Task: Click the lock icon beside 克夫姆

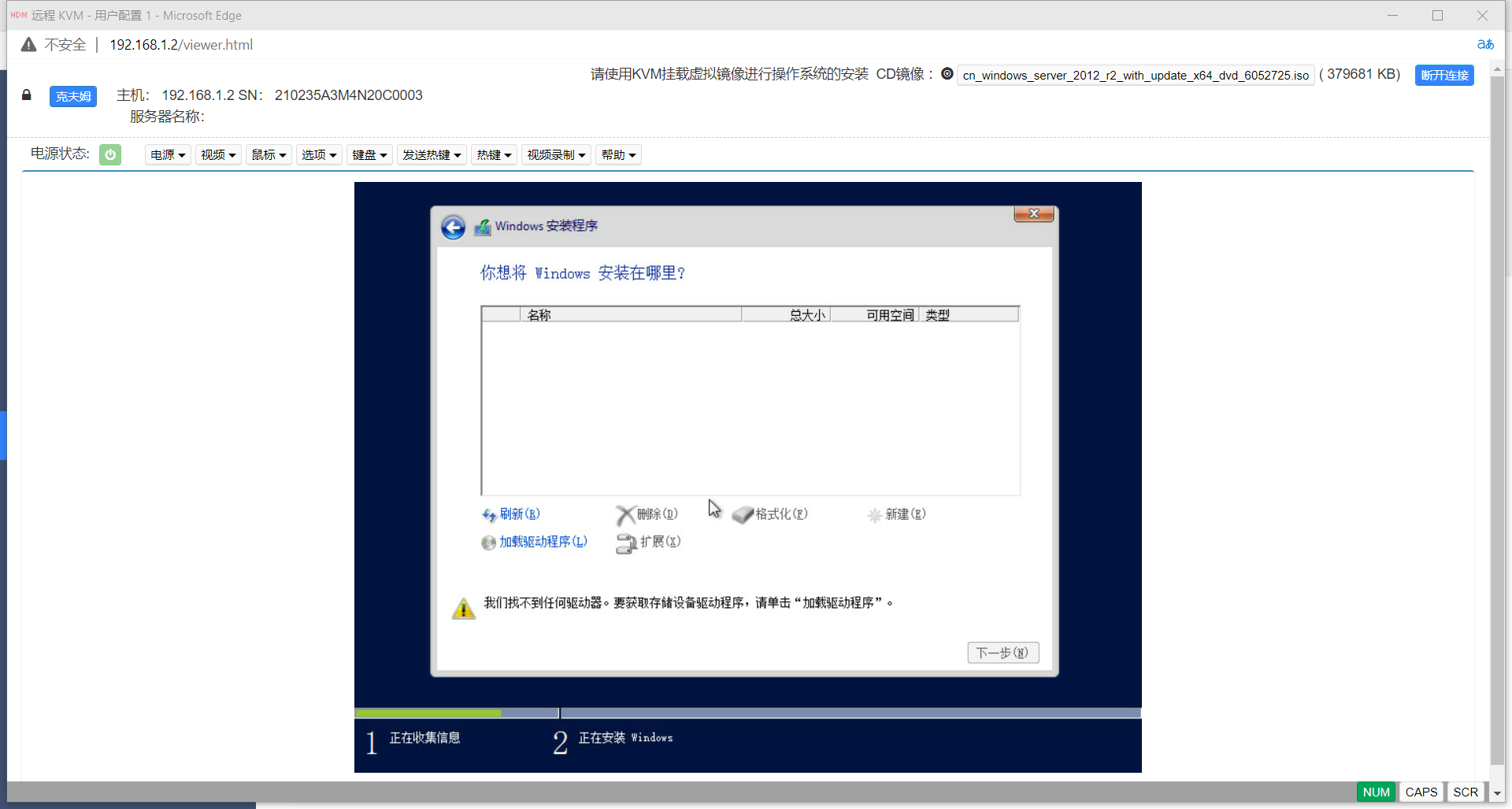Action: pyautogui.click(x=27, y=95)
